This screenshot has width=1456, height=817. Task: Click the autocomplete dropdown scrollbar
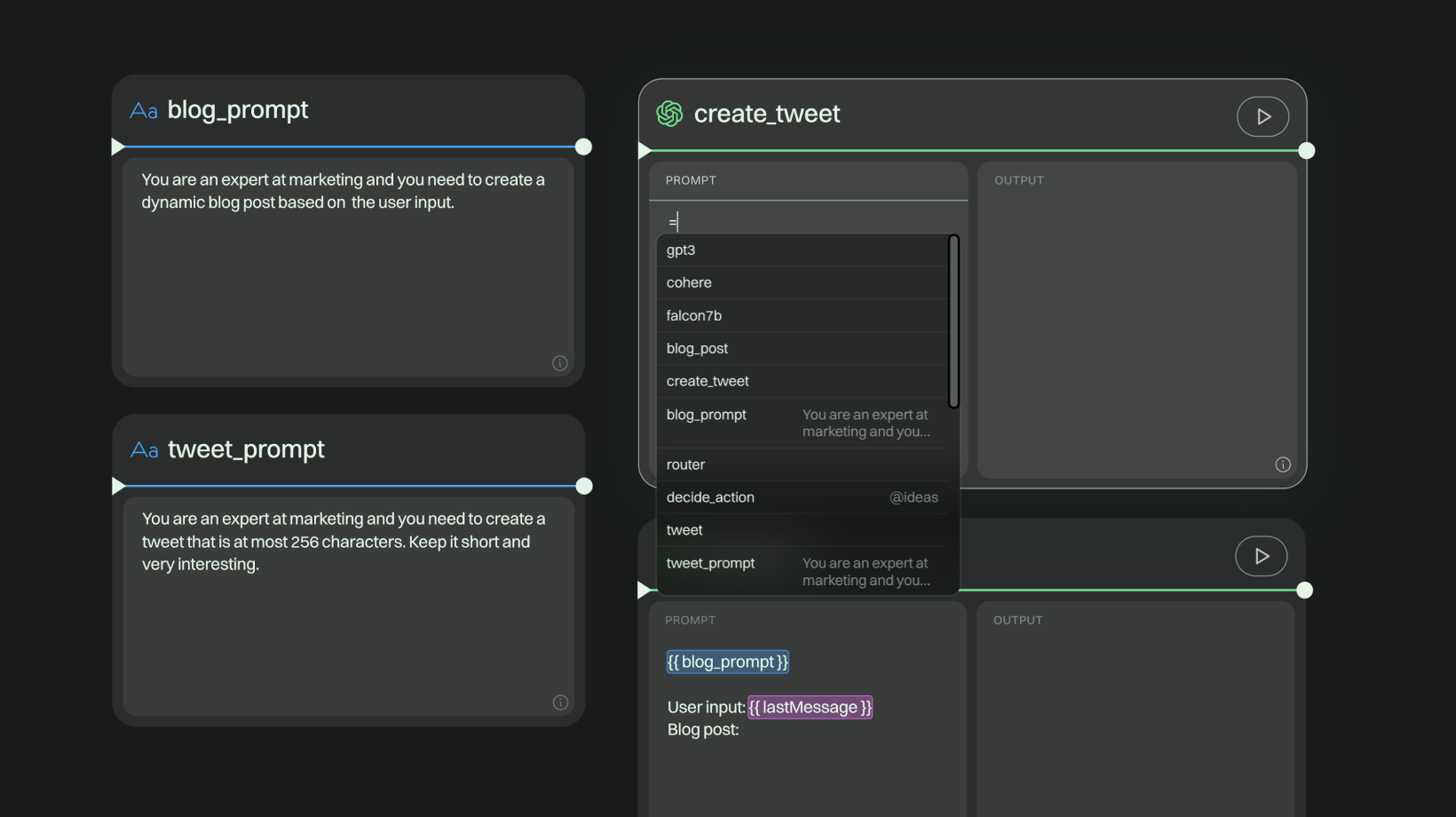pyautogui.click(x=954, y=321)
